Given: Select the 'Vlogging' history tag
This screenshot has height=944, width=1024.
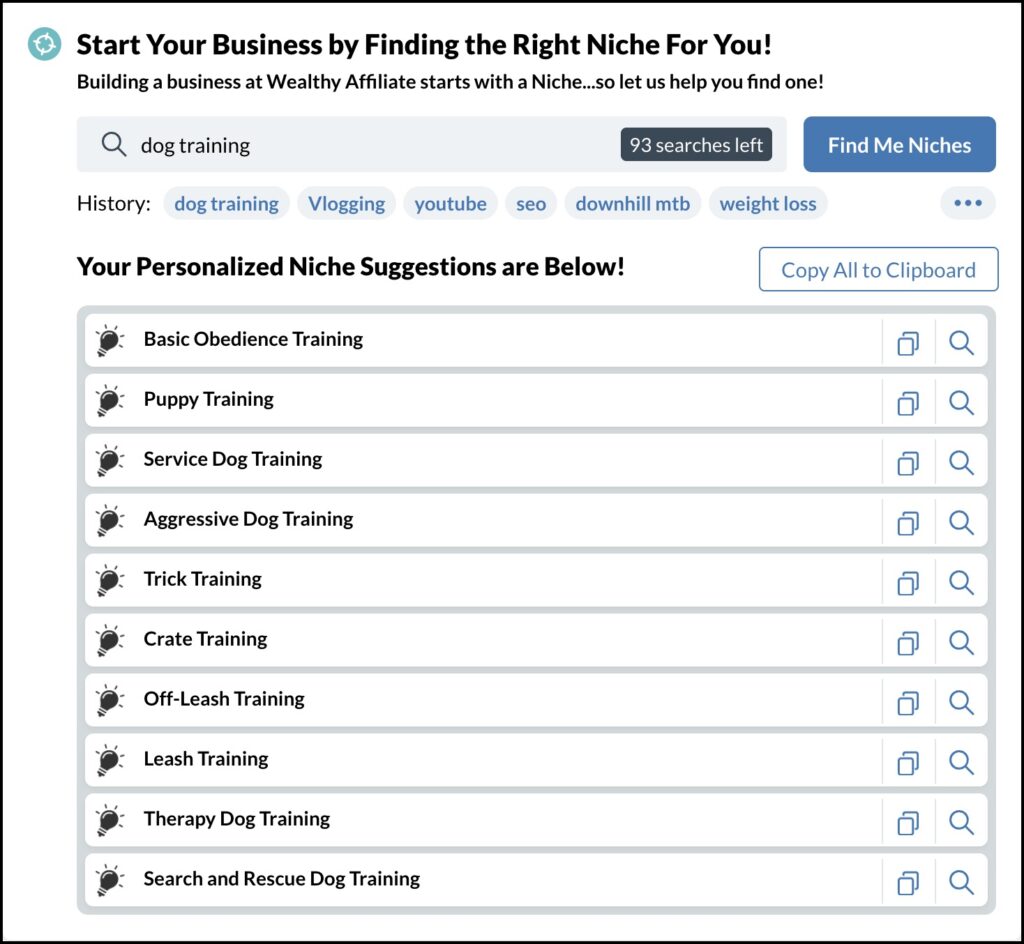Looking at the screenshot, I should coord(346,204).
